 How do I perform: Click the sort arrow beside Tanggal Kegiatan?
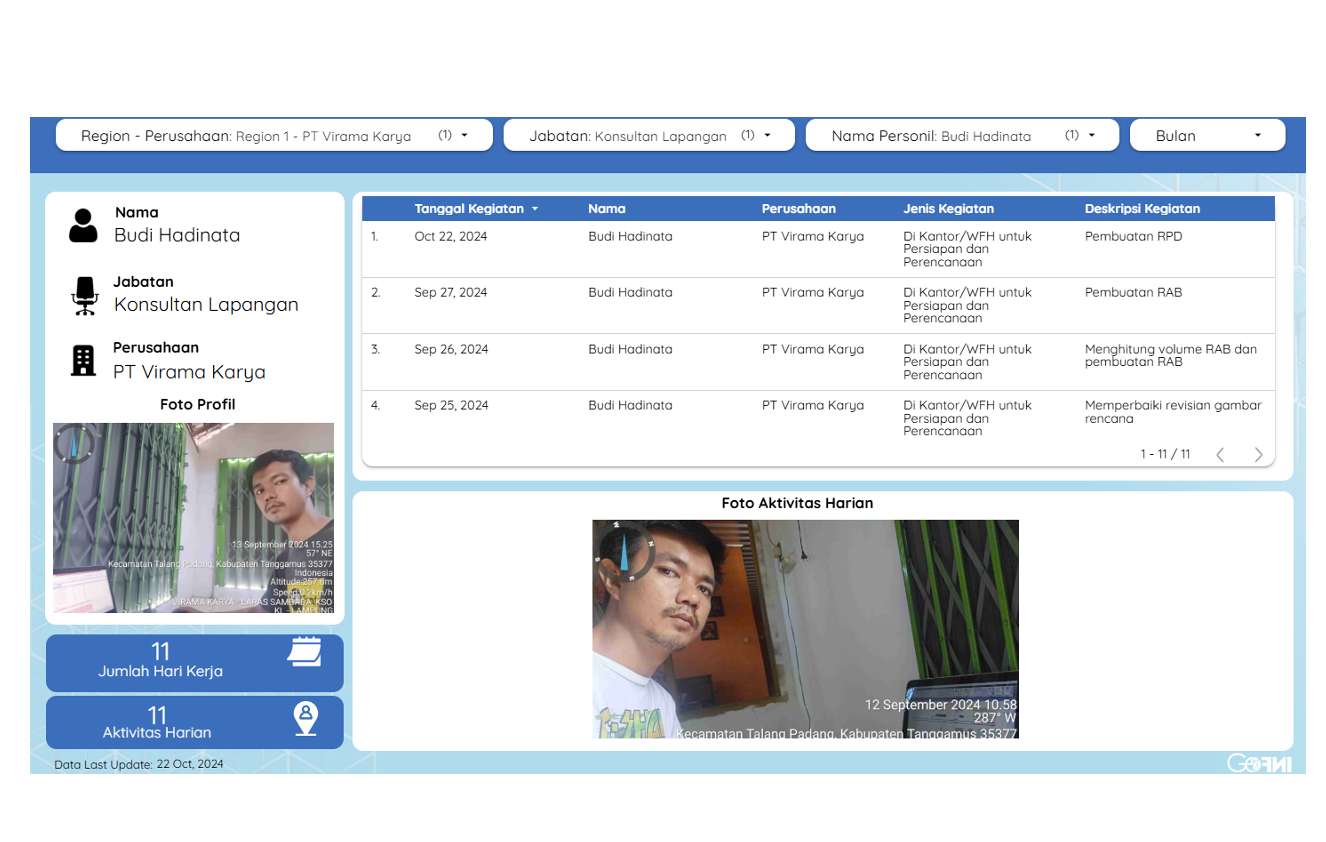535,209
